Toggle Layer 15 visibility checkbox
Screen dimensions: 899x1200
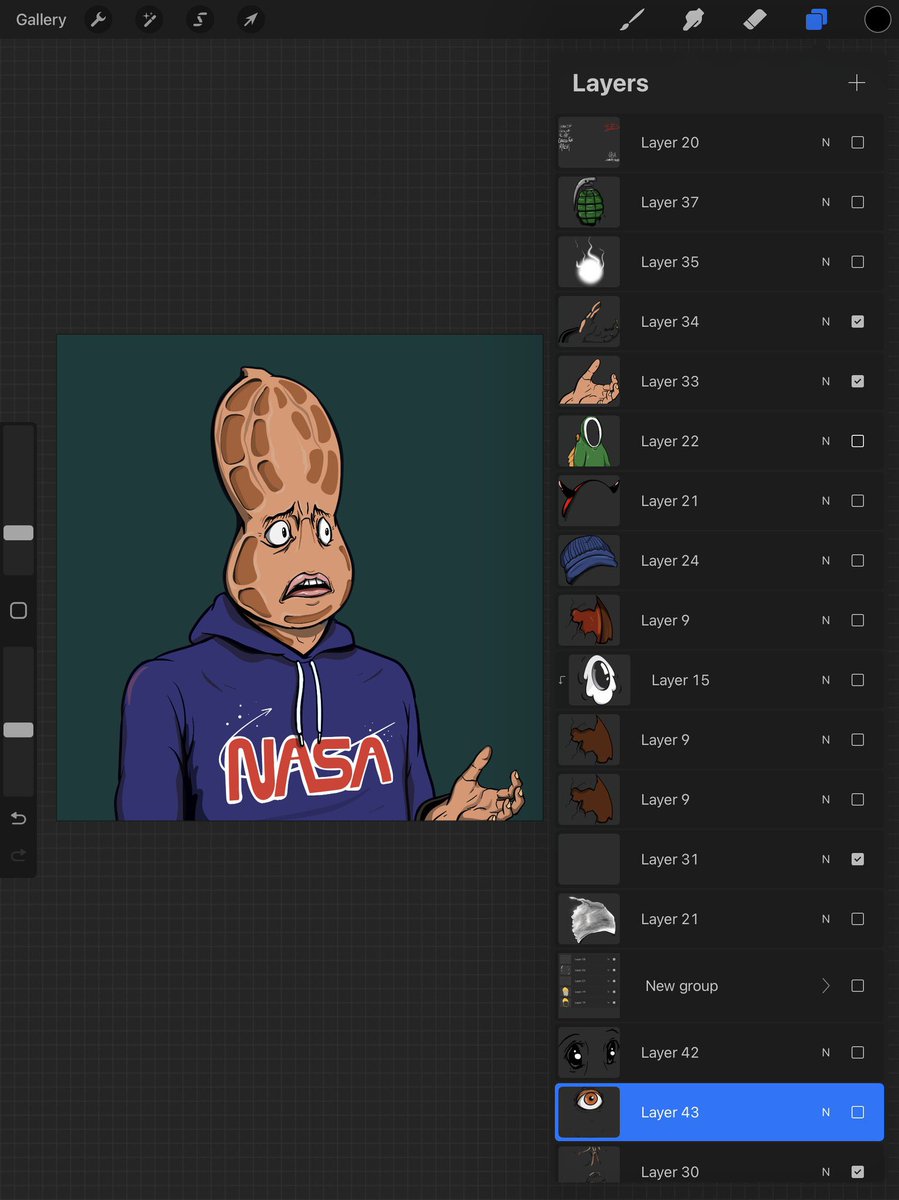click(x=857, y=680)
